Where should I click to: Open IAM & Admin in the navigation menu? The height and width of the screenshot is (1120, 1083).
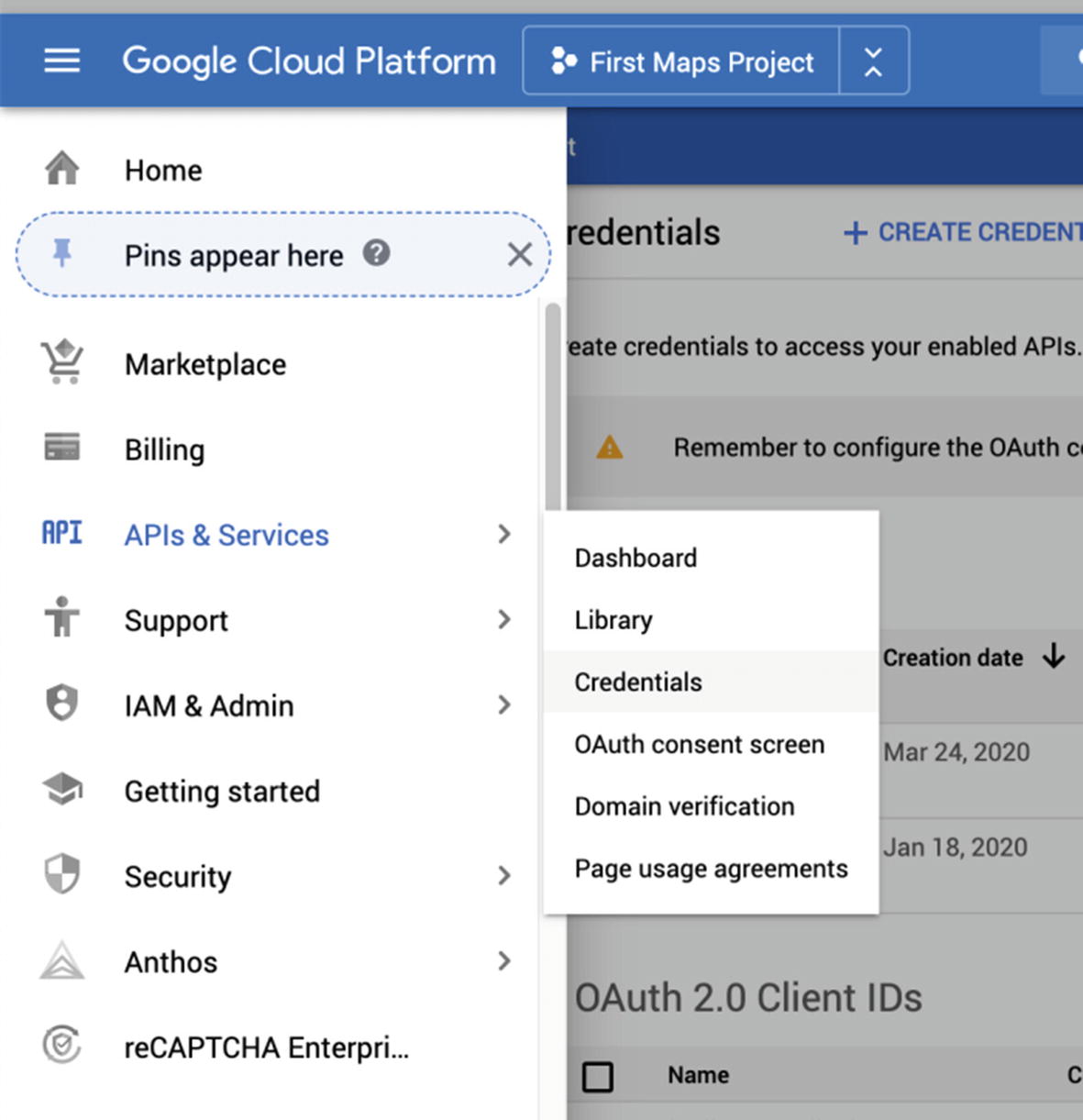tap(209, 705)
